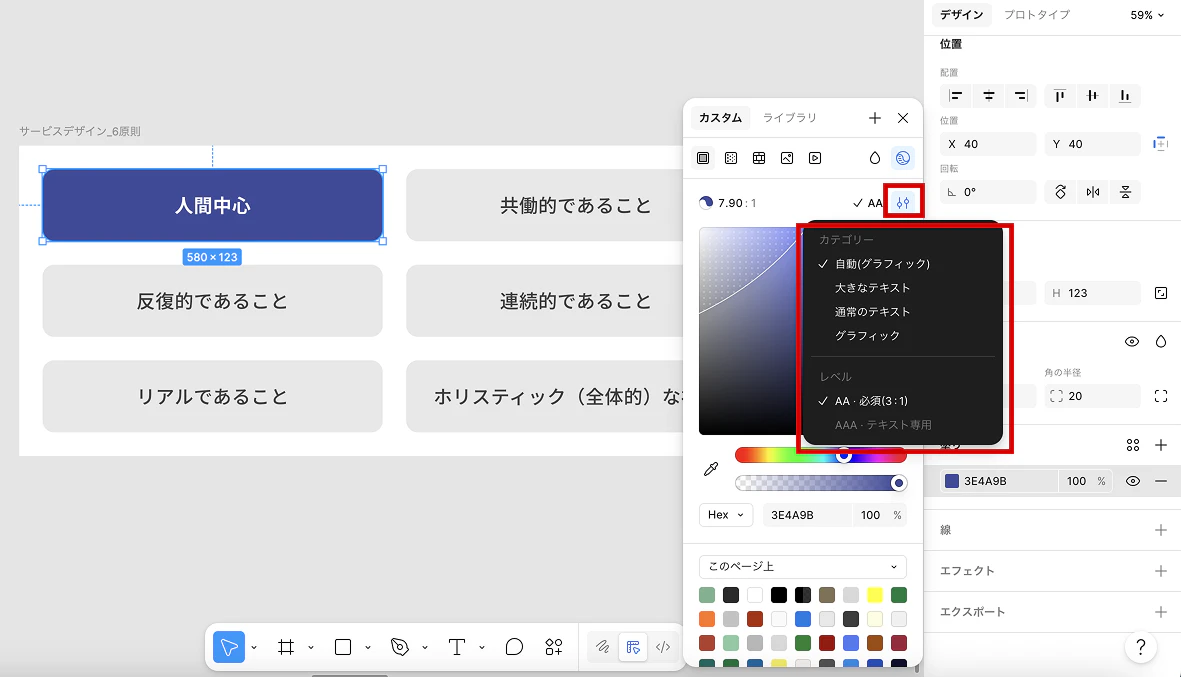
Task: Open fill styles four-dots icon
Action: [1133, 445]
